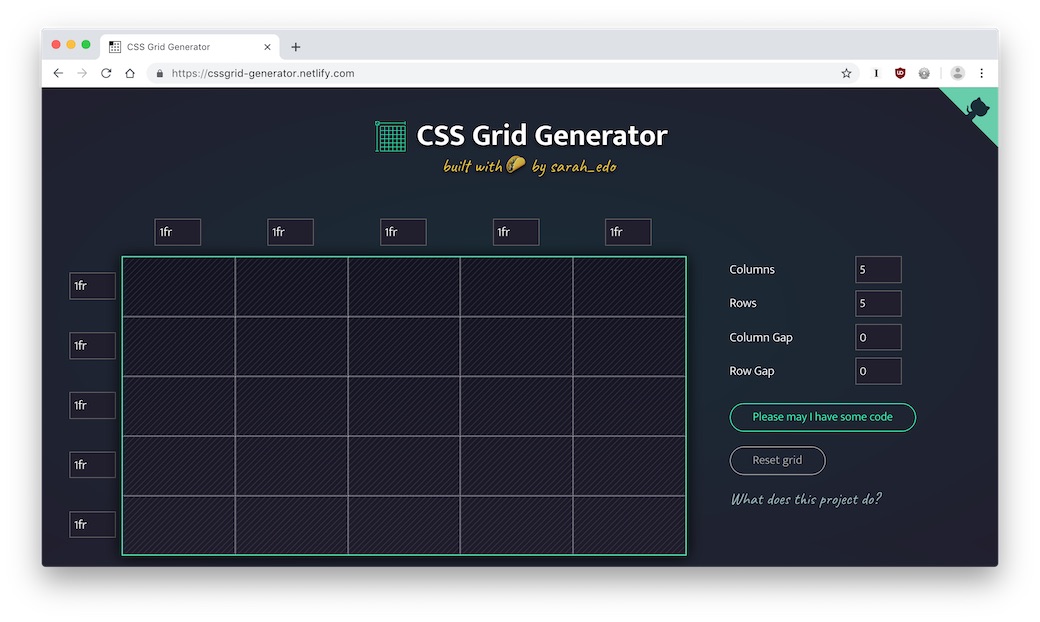1040x622 pixels.
Task: Select the center grid cell
Action: (404, 406)
